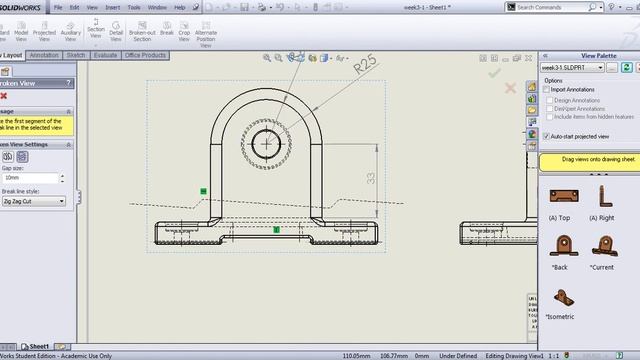Select horizontal break cut button
Viewport: 640px width, 360px height.
click(22, 156)
